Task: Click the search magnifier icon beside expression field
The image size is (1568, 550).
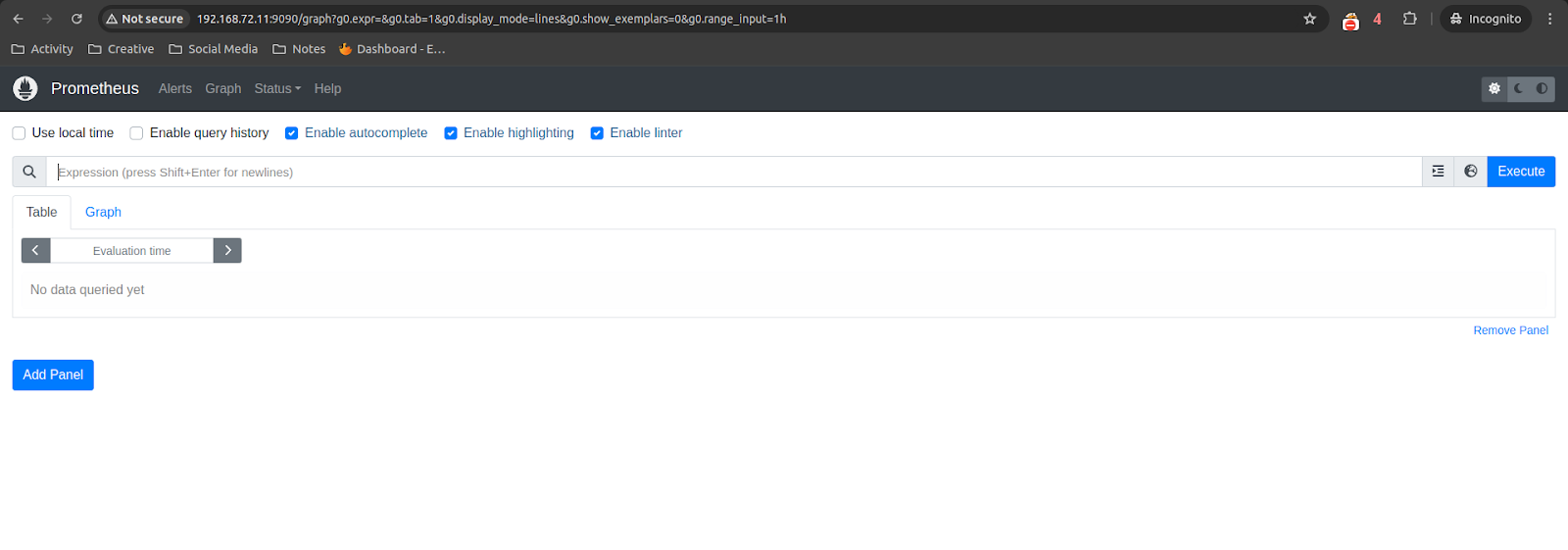Action: pos(29,172)
